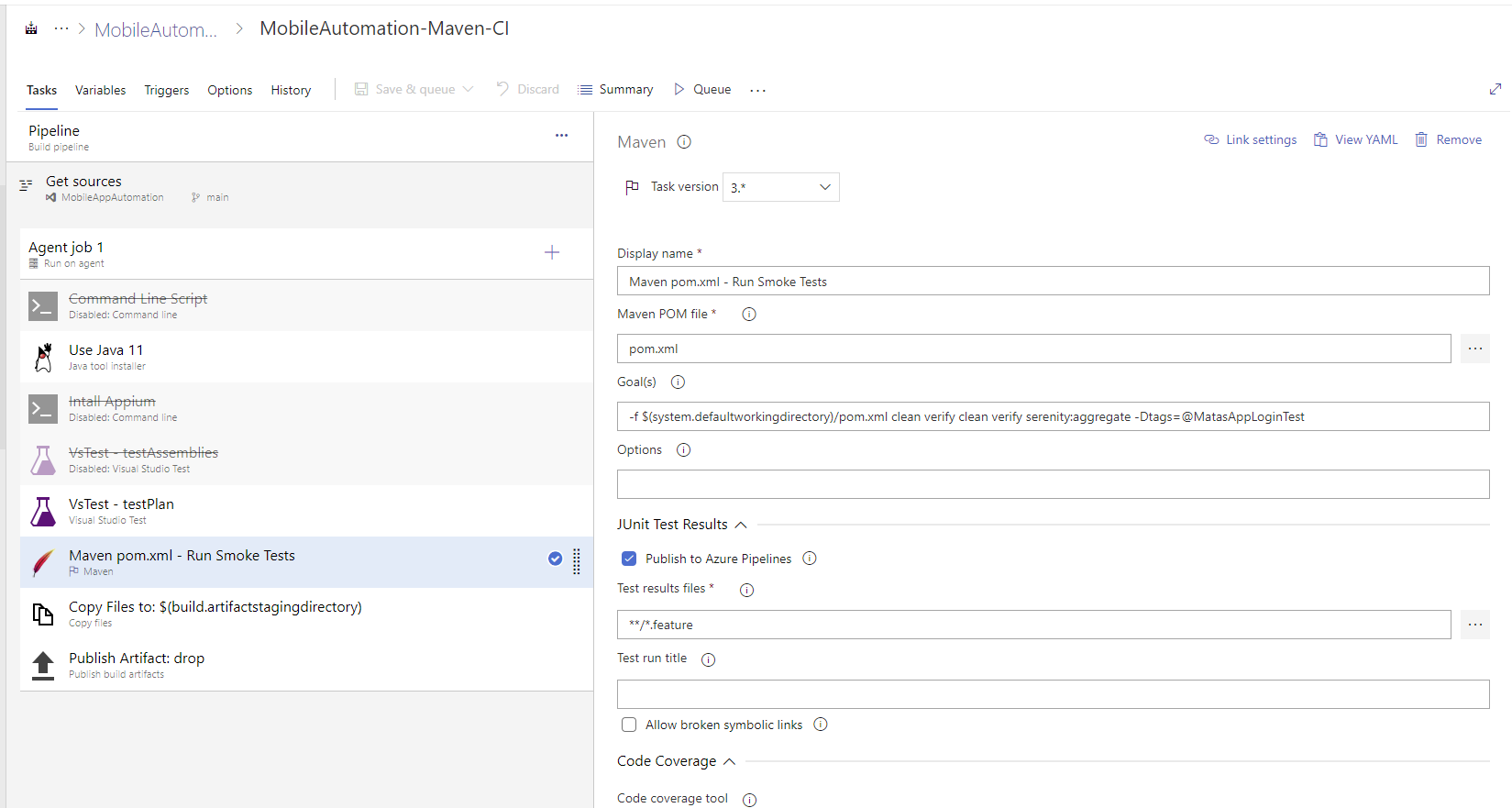
Task: Open the Task version dropdown
Action: pyautogui.click(x=780, y=187)
